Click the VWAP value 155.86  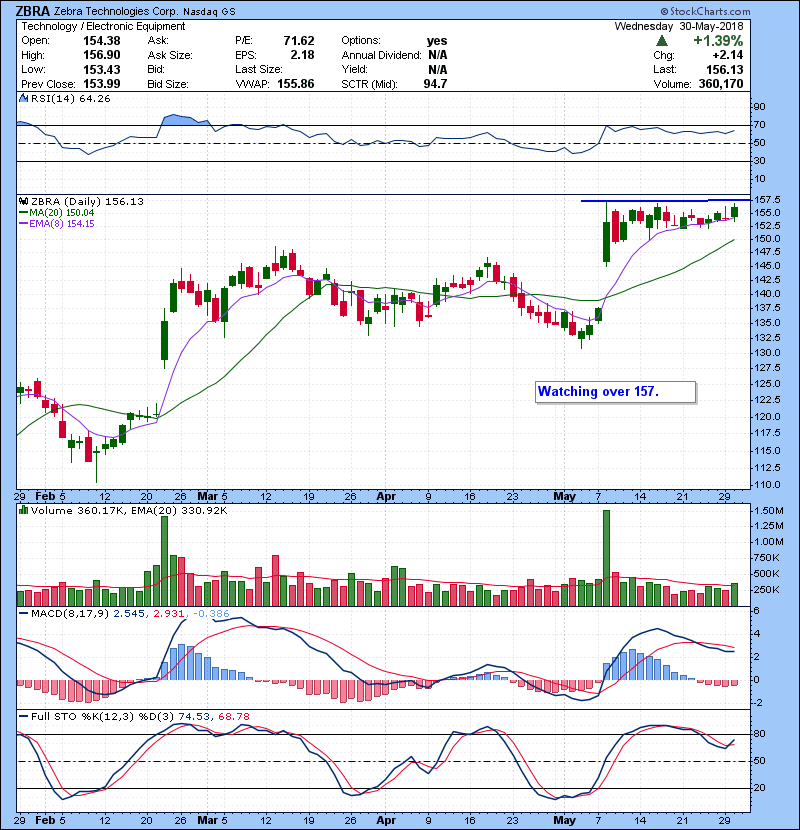click(295, 84)
